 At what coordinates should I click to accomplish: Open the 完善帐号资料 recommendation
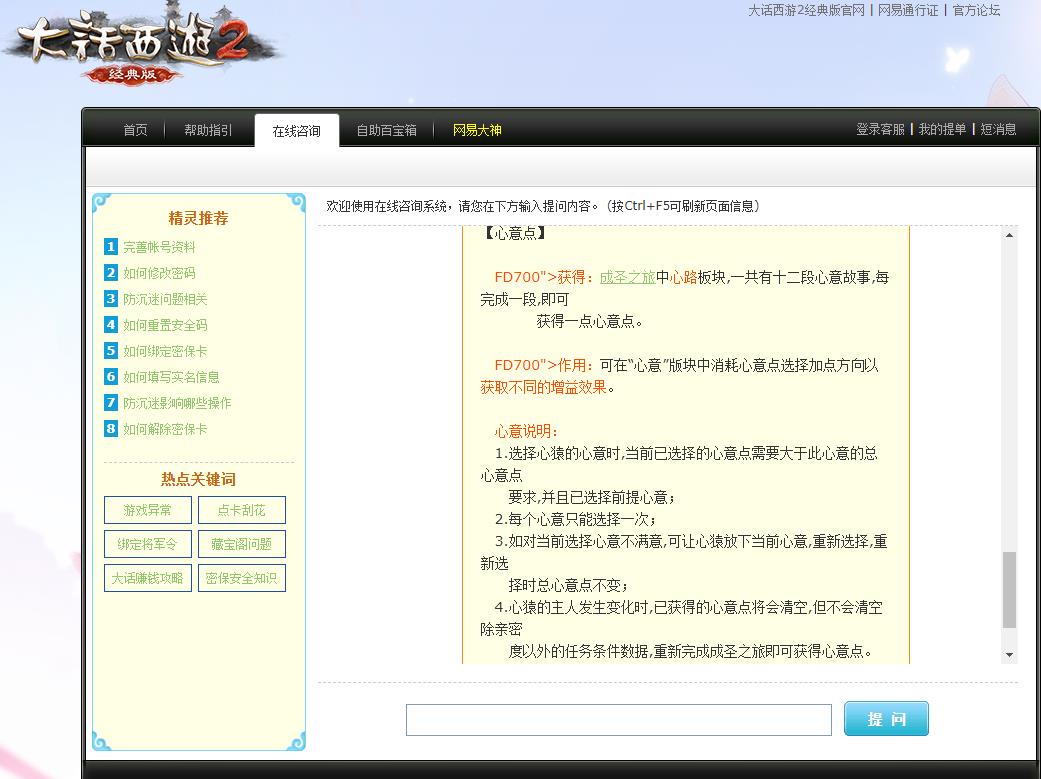point(159,247)
